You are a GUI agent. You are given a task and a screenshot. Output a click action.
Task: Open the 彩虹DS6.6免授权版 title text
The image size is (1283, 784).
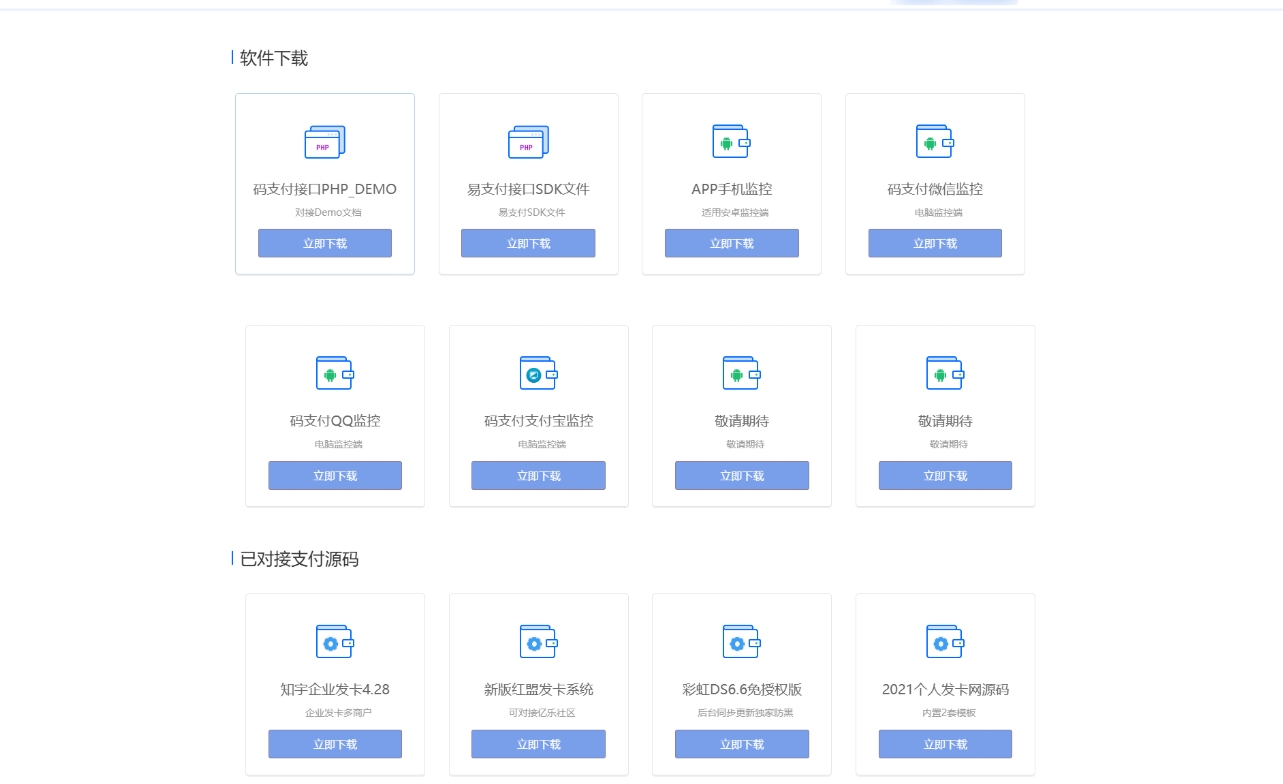pos(741,689)
